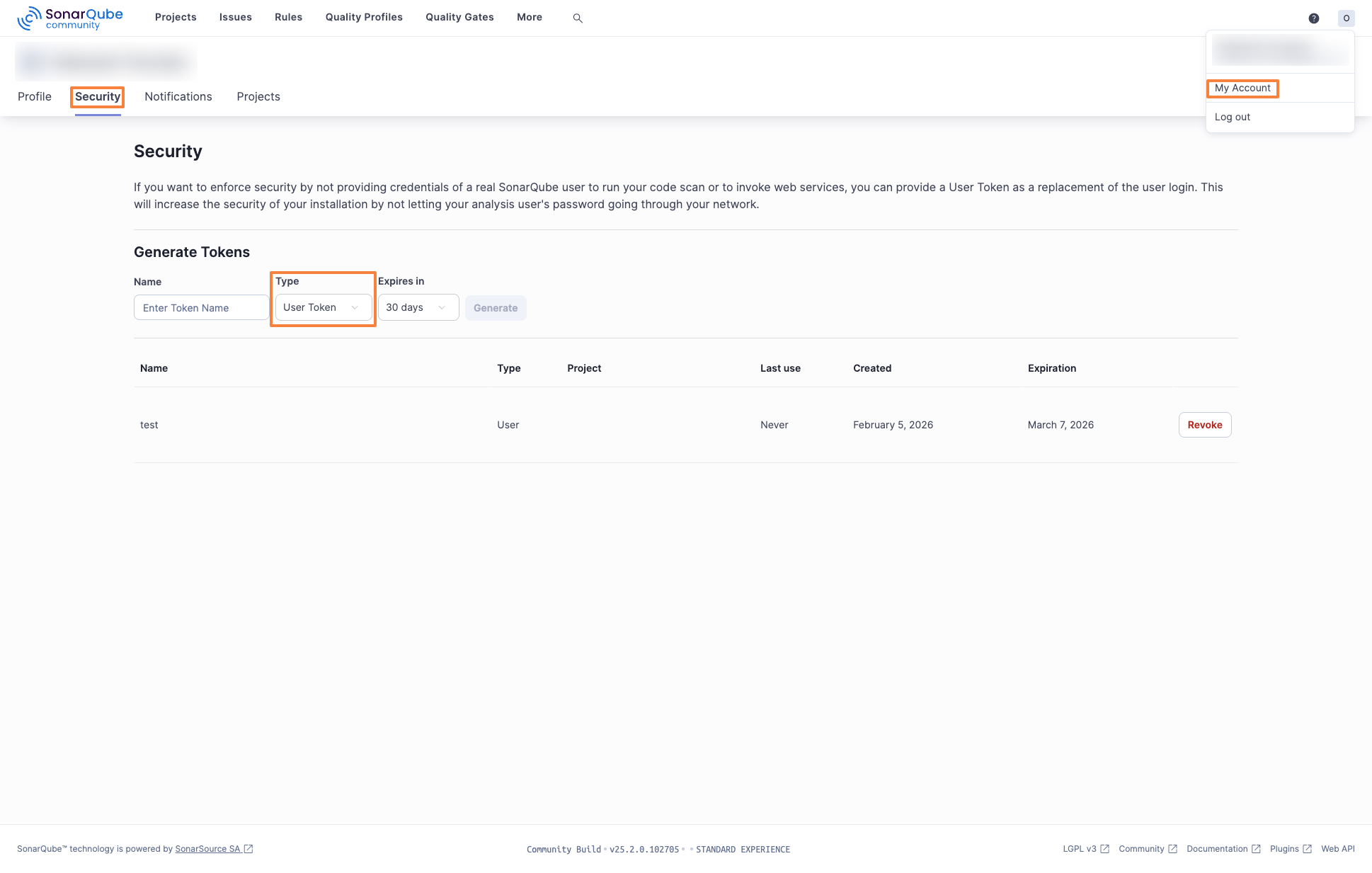The width and height of the screenshot is (1372, 873).
Task: Click the Enter Token Name field
Action: click(x=201, y=307)
